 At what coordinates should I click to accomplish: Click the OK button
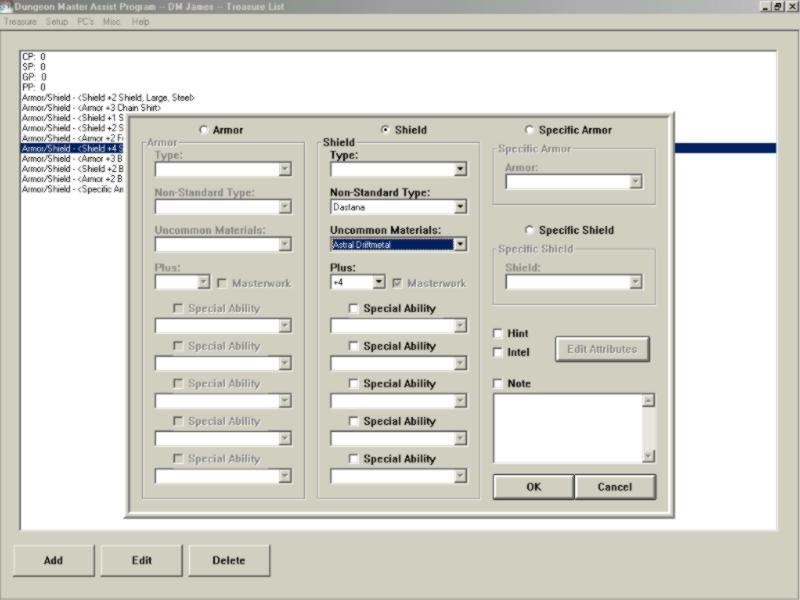click(x=533, y=487)
